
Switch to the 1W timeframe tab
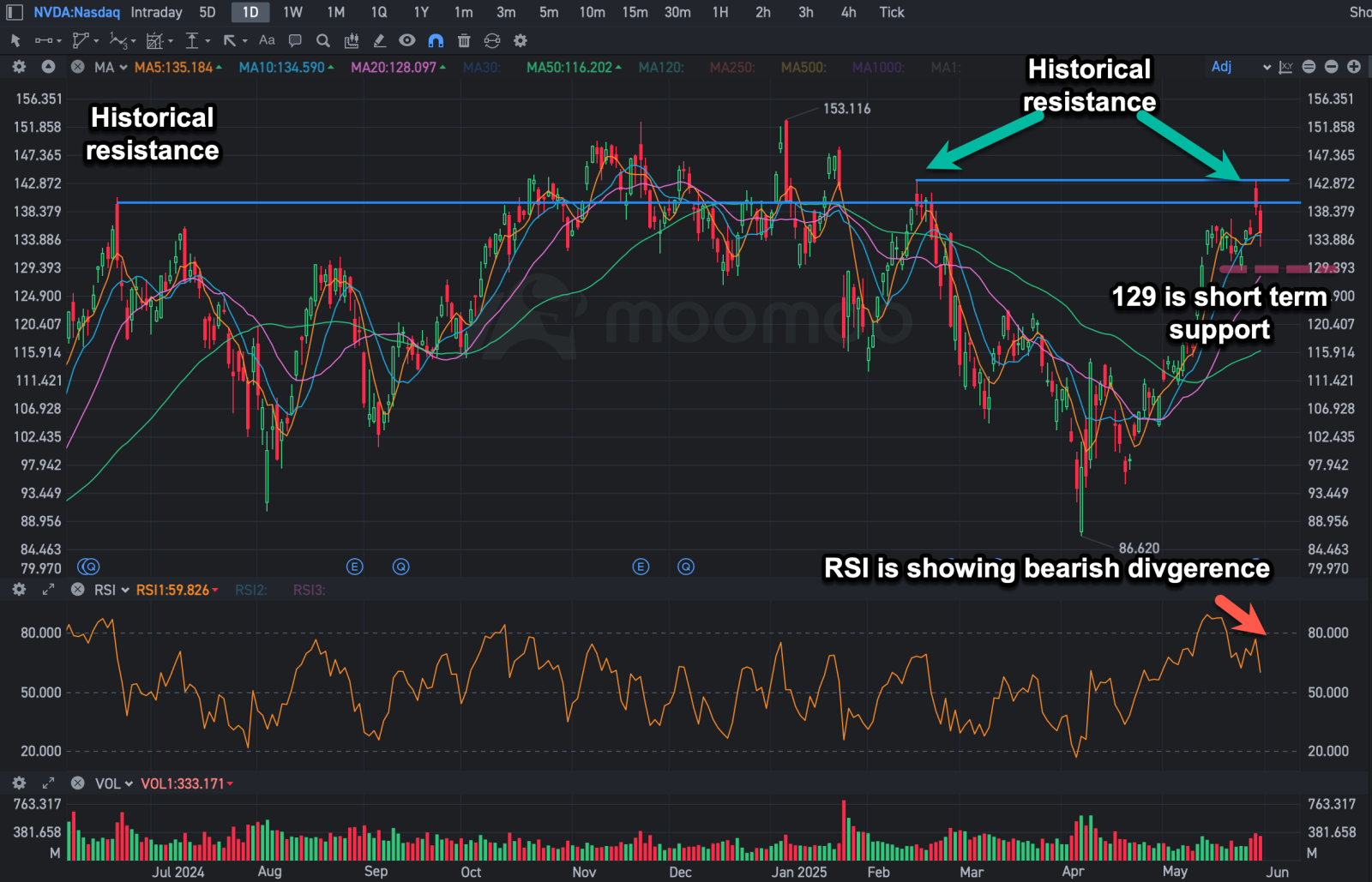click(293, 12)
